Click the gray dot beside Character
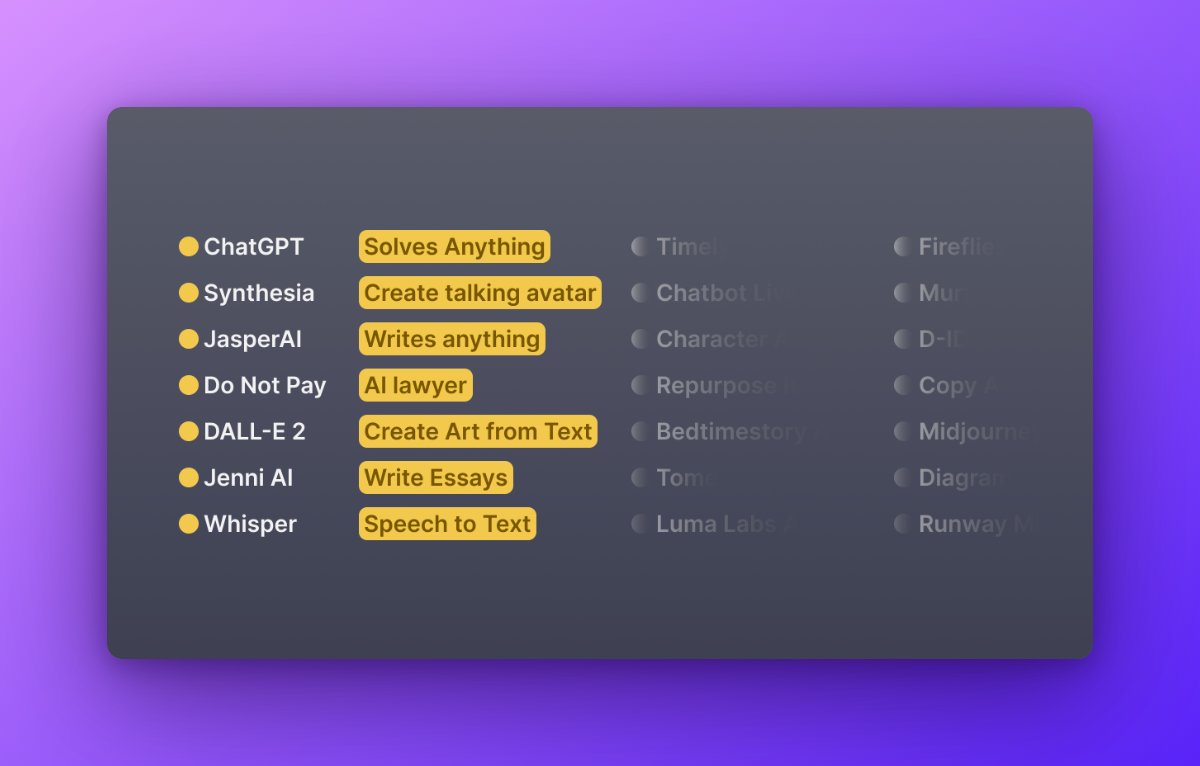 640,339
